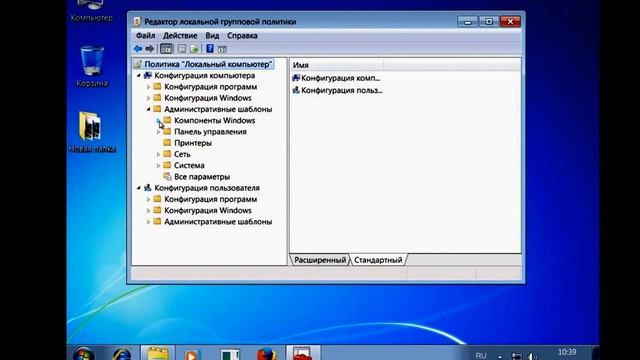Expand the Система folder arrow
The width and height of the screenshot is (640, 360).
coord(158,165)
